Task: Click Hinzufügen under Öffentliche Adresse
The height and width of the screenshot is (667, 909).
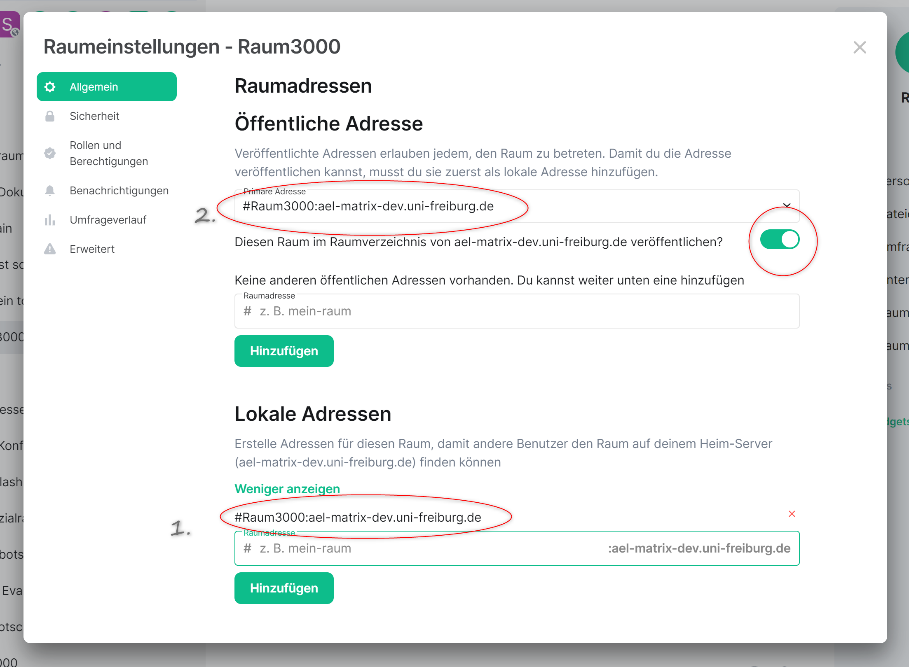Action: 284,351
